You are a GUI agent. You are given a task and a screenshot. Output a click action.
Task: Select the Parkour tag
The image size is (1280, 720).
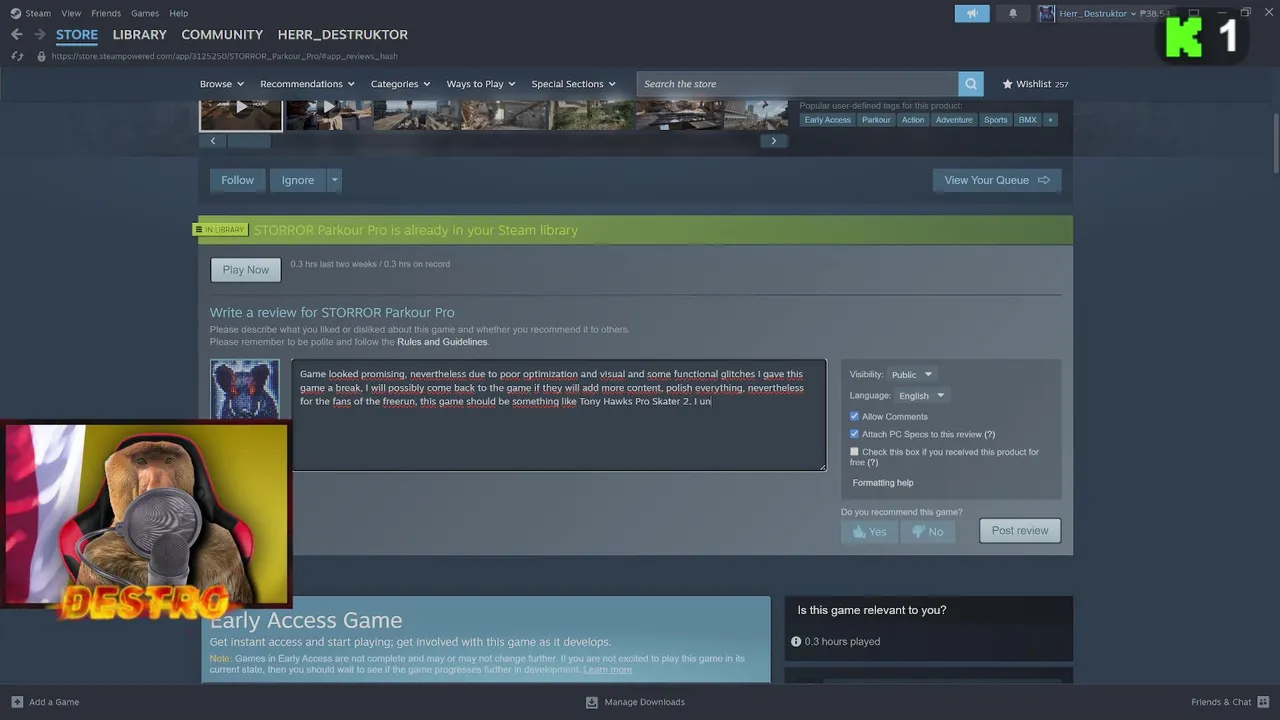(876, 120)
